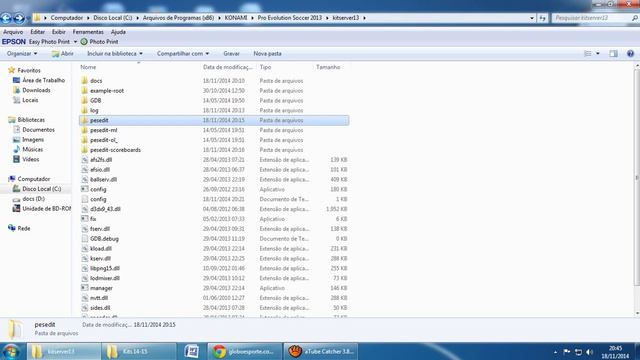
Task: Open the docs folder icon
Action: 84,80
